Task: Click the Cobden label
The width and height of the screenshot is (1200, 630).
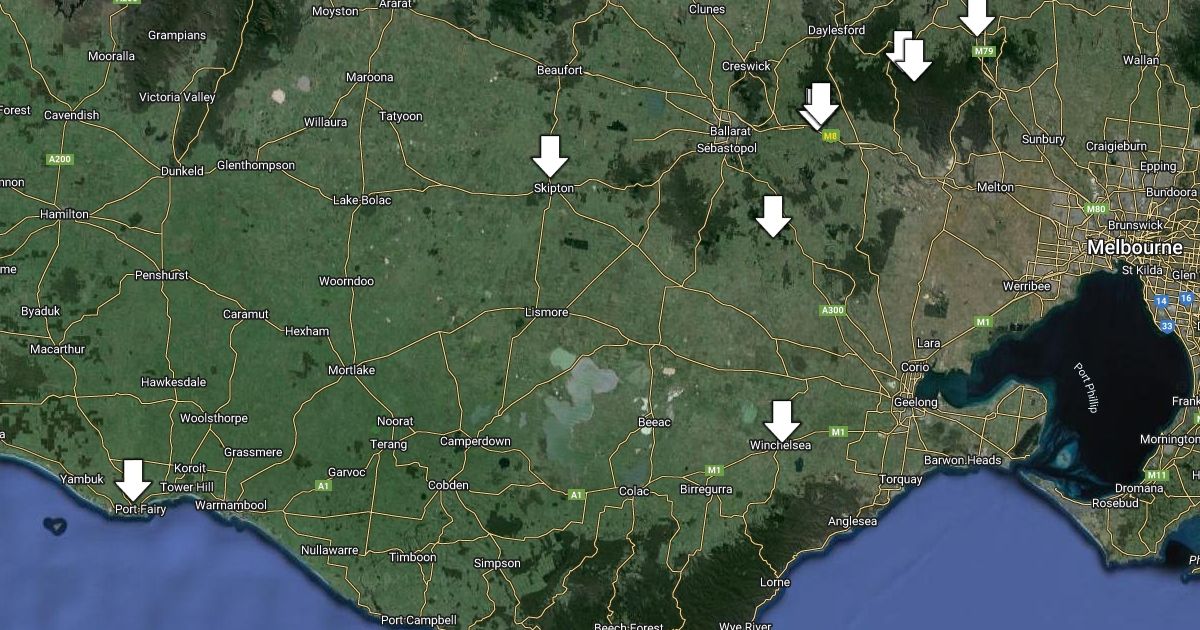Action: pos(448,486)
